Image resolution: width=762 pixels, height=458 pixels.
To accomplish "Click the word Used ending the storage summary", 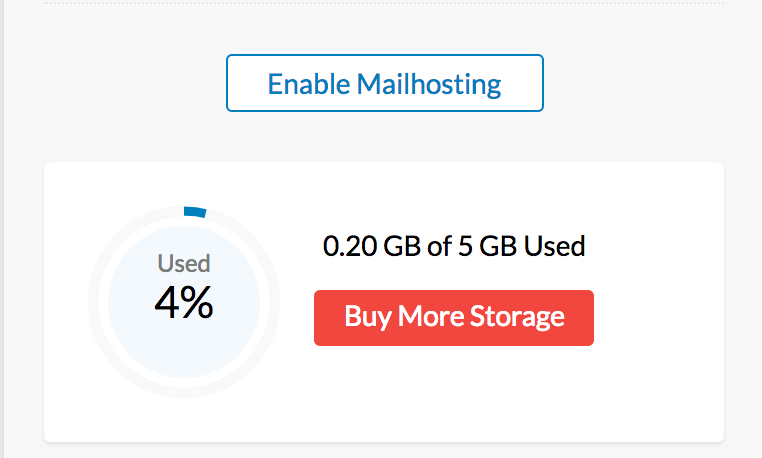I will (554, 246).
